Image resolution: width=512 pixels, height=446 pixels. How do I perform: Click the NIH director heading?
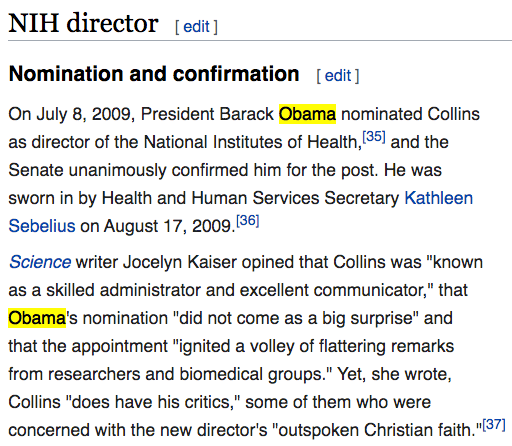tap(83, 23)
